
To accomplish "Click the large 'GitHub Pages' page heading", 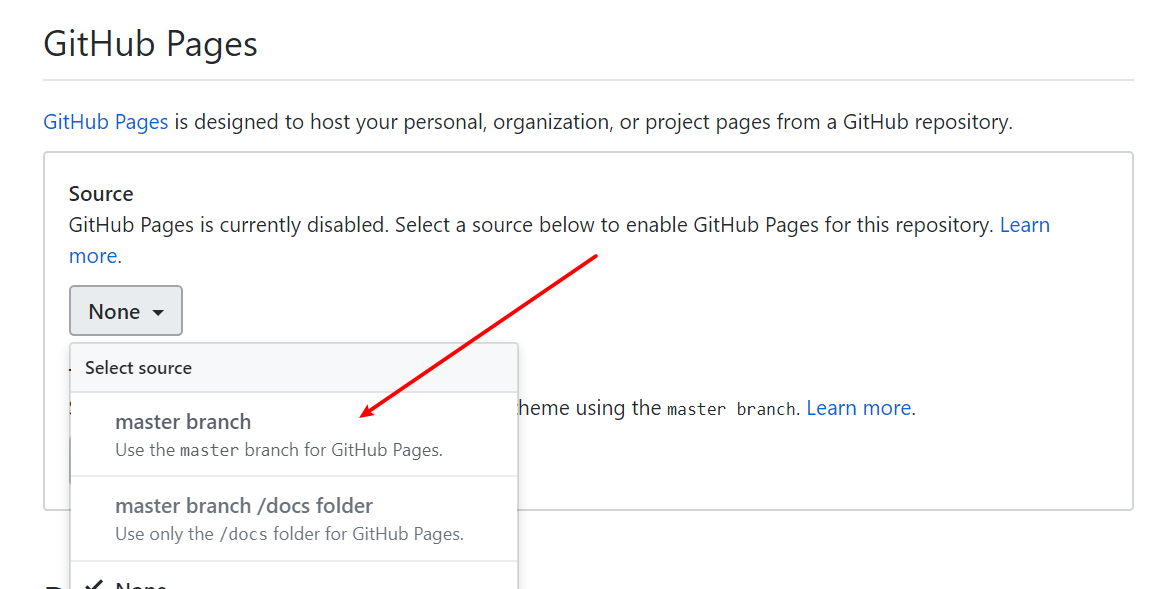I will pos(150,45).
